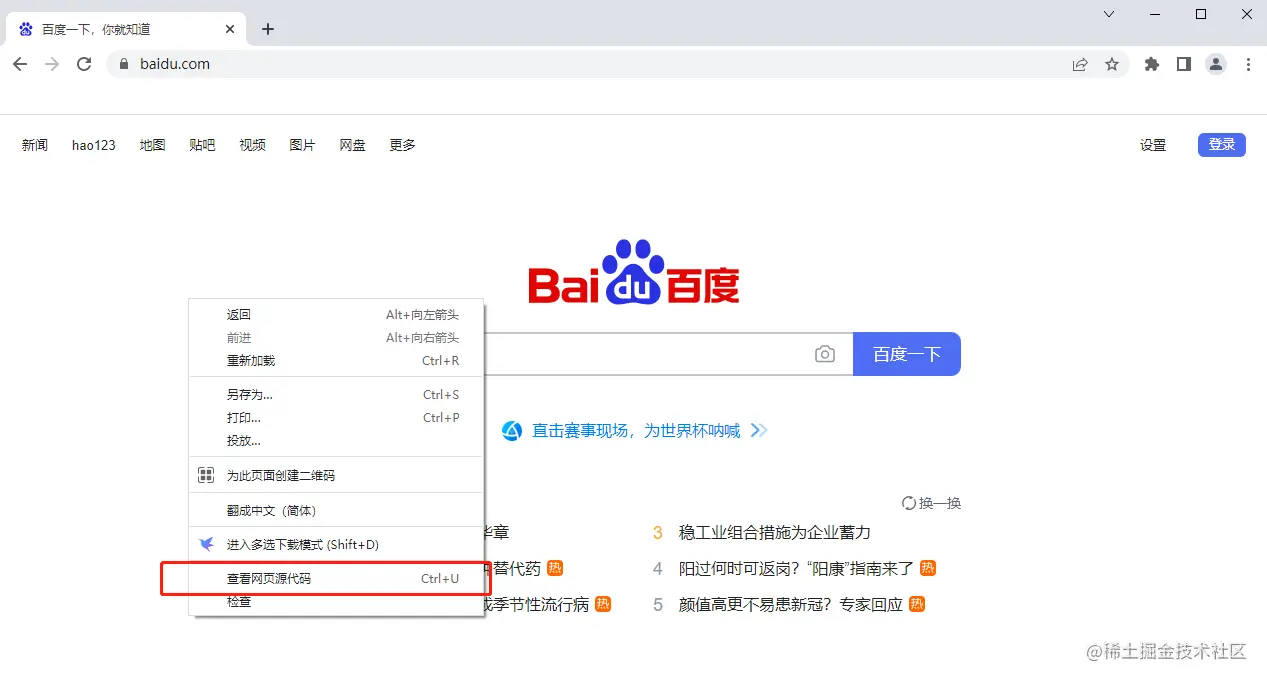Open the 贴吧 link
Image resolution: width=1267 pixels, height=682 pixels.
[x=202, y=145]
